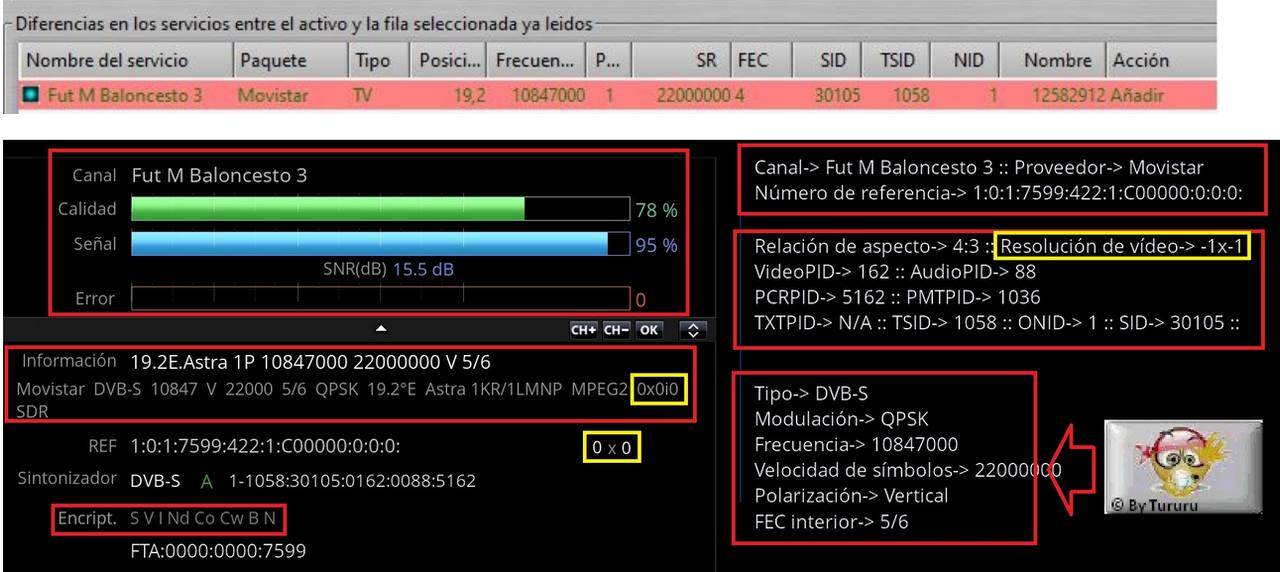The image size is (1280, 572).
Task: Click the tuner string 1-1058:30105:0162:0088:5162
Action: [x=352, y=481]
